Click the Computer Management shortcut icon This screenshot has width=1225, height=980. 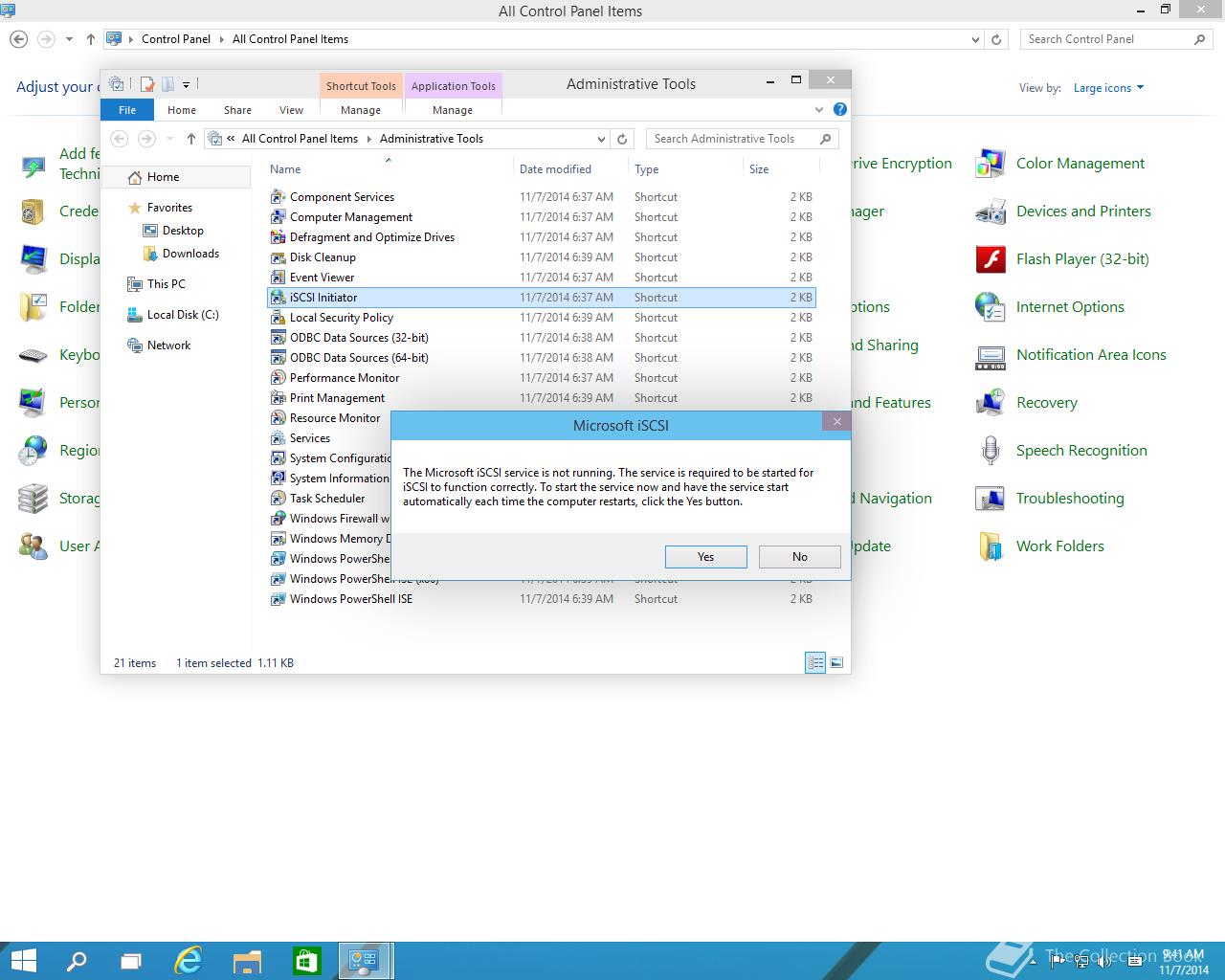coord(278,217)
